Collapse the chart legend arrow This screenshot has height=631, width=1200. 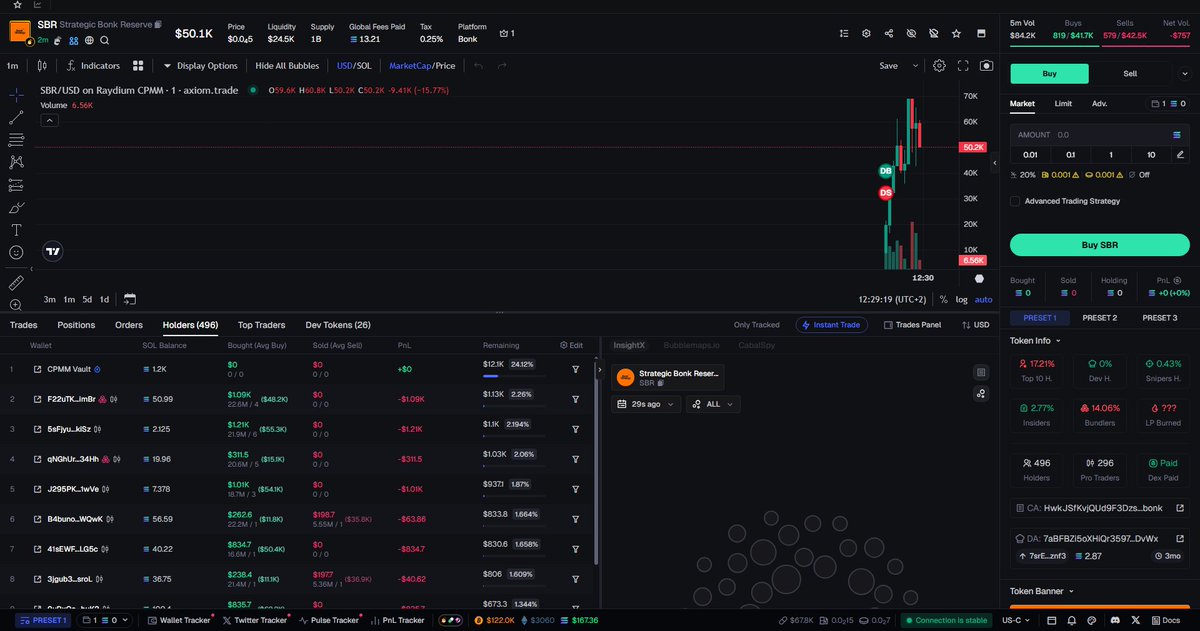pyautogui.click(x=49, y=120)
